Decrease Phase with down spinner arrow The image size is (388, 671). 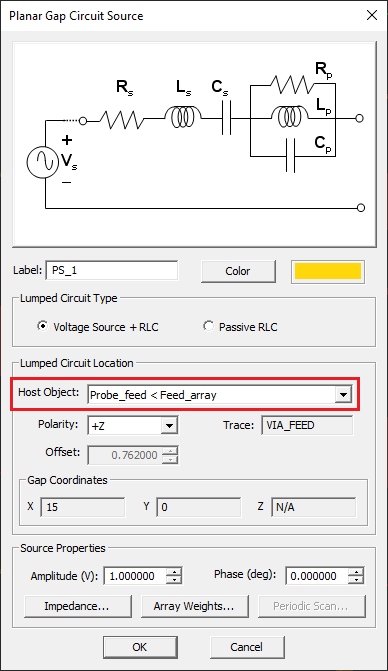[356, 580]
